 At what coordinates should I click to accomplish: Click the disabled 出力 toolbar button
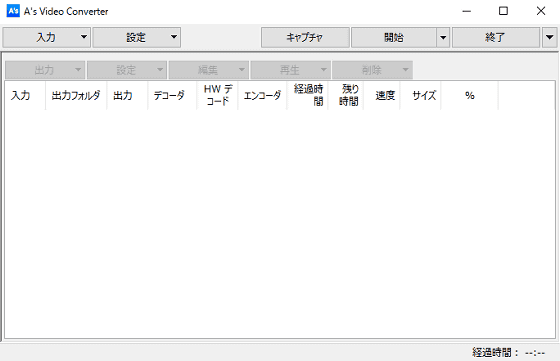coord(45,70)
